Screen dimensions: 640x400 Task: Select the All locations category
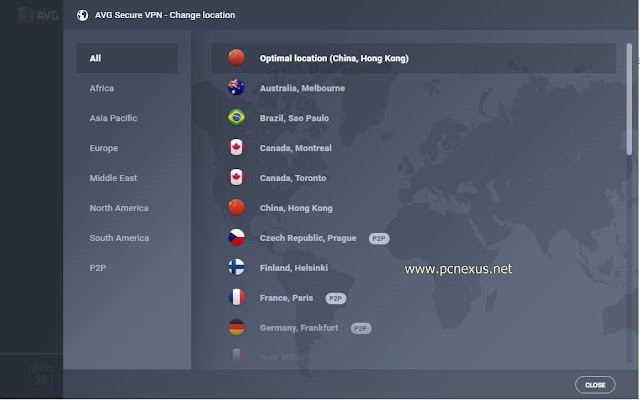(127, 58)
